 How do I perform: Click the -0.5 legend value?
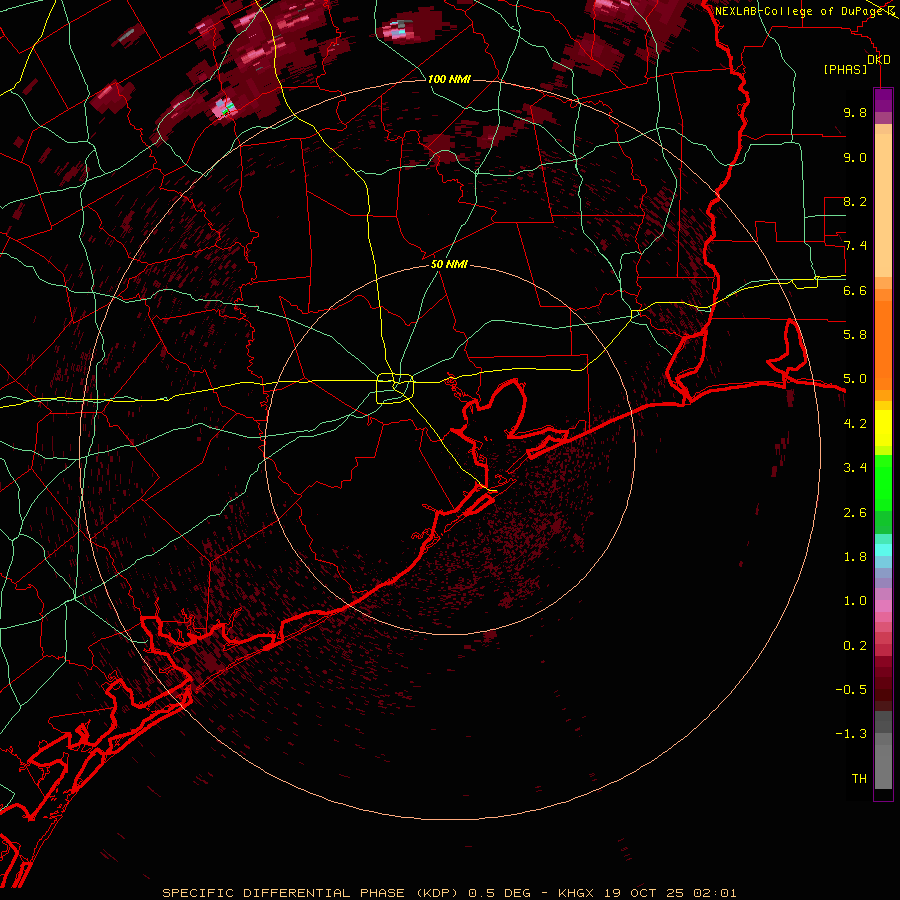coord(851,690)
